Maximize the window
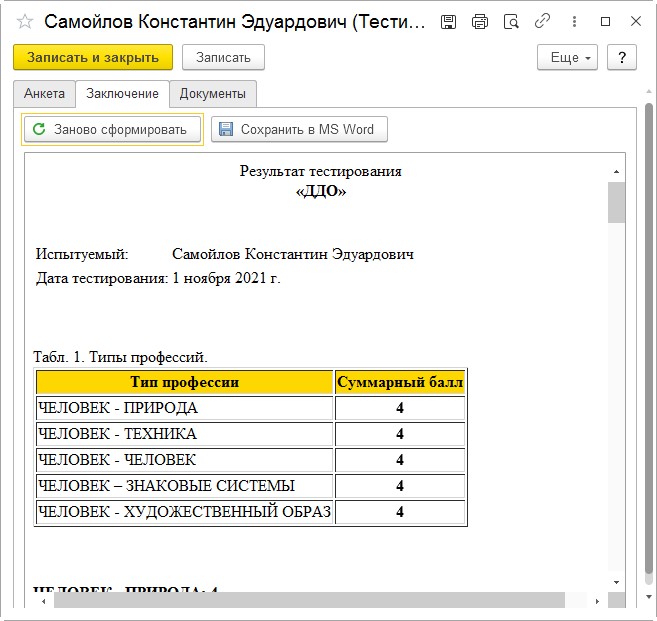This screenshot has height=621, width=657. click(605, 22)
